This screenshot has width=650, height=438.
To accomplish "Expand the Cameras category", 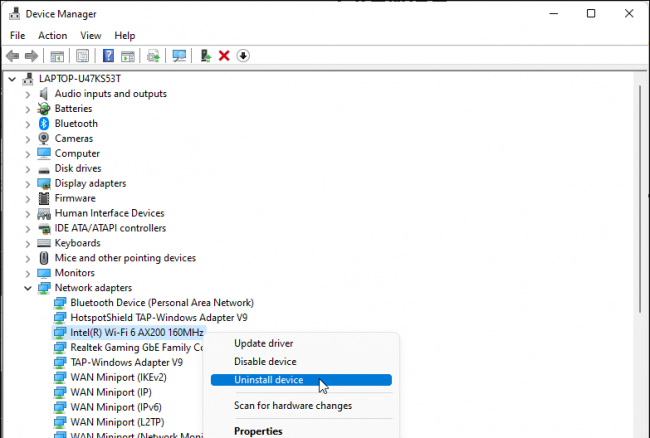I will point(27,139).
